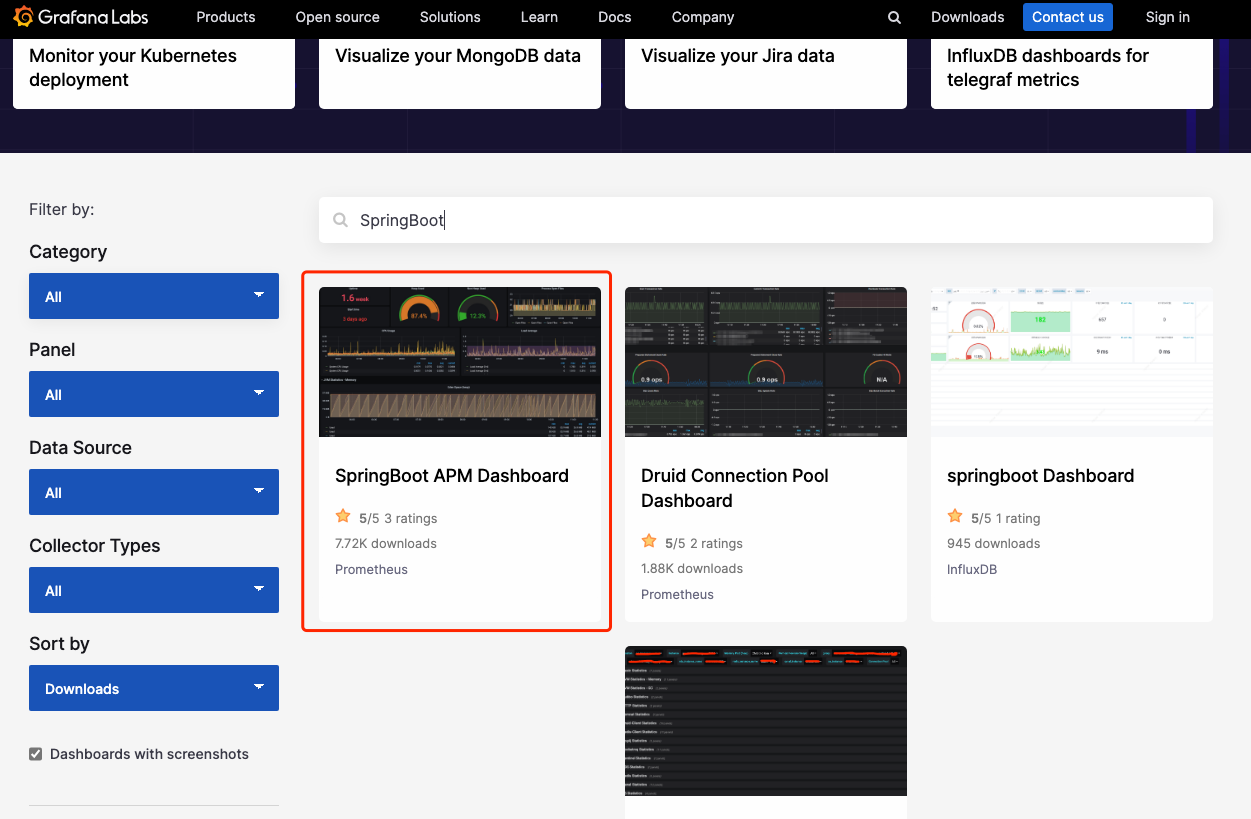This screenshot has height=819, width=1251.
Task: Open SpringBoot APM Dashboard screenshot thumbnail
Action: coord(460,362)
